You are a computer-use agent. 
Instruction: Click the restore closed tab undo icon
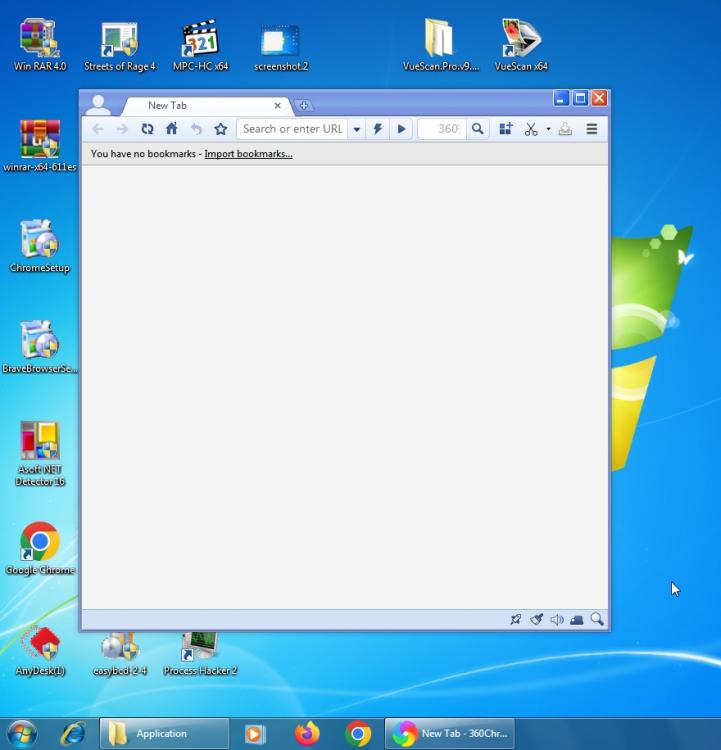[196, 129]
